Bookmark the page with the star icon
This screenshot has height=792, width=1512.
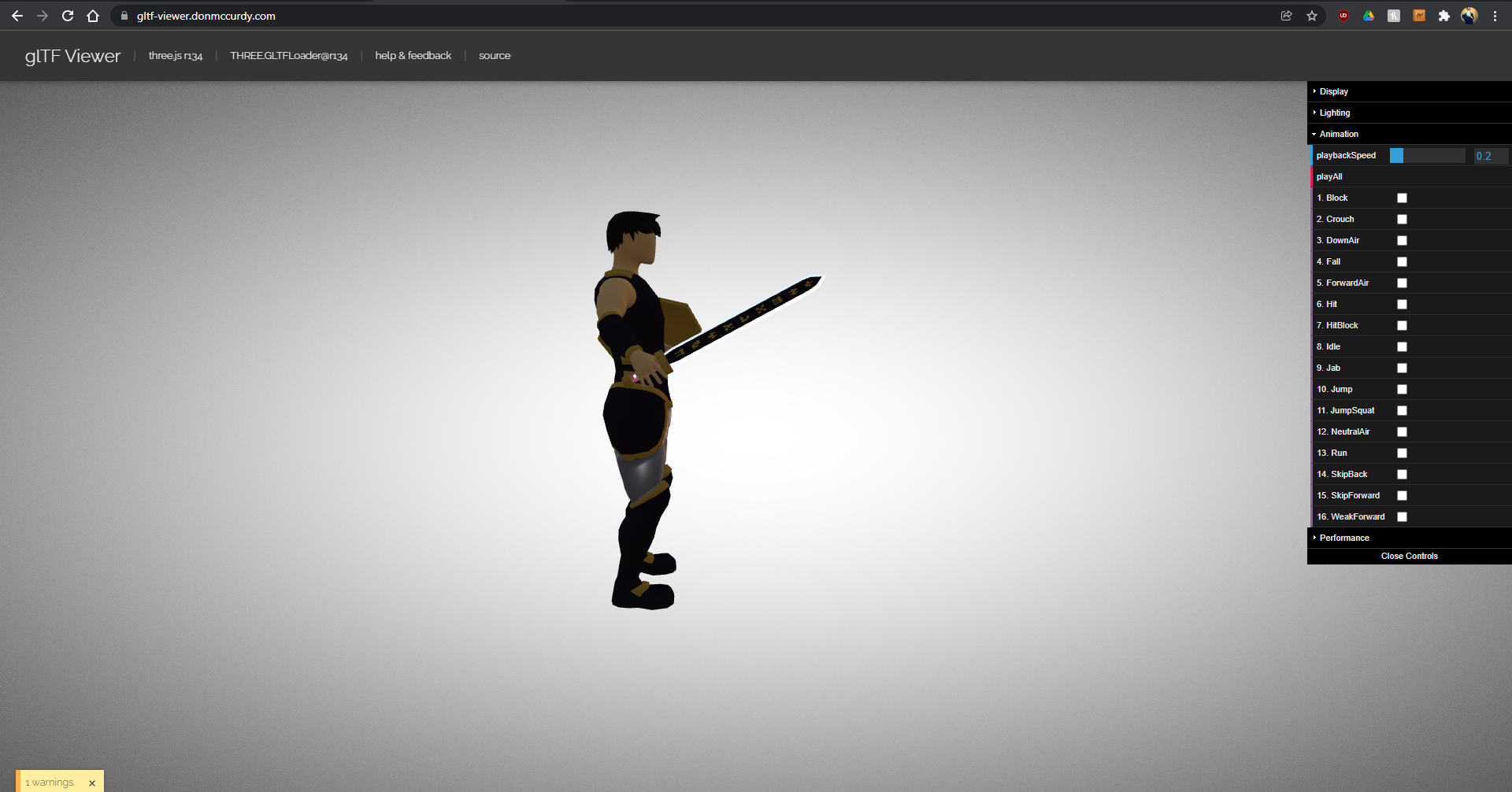click(1312, 16)
